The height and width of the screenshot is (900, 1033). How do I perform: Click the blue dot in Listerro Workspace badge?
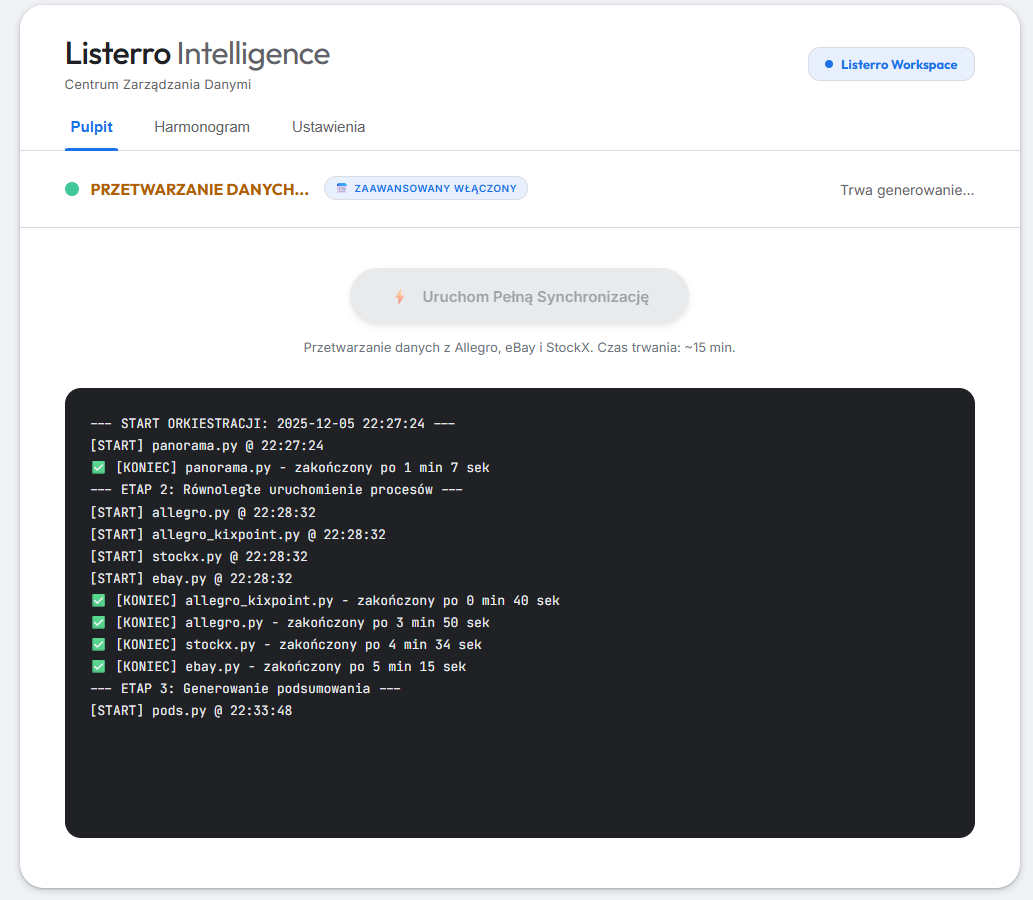click(x=828, y=65)
